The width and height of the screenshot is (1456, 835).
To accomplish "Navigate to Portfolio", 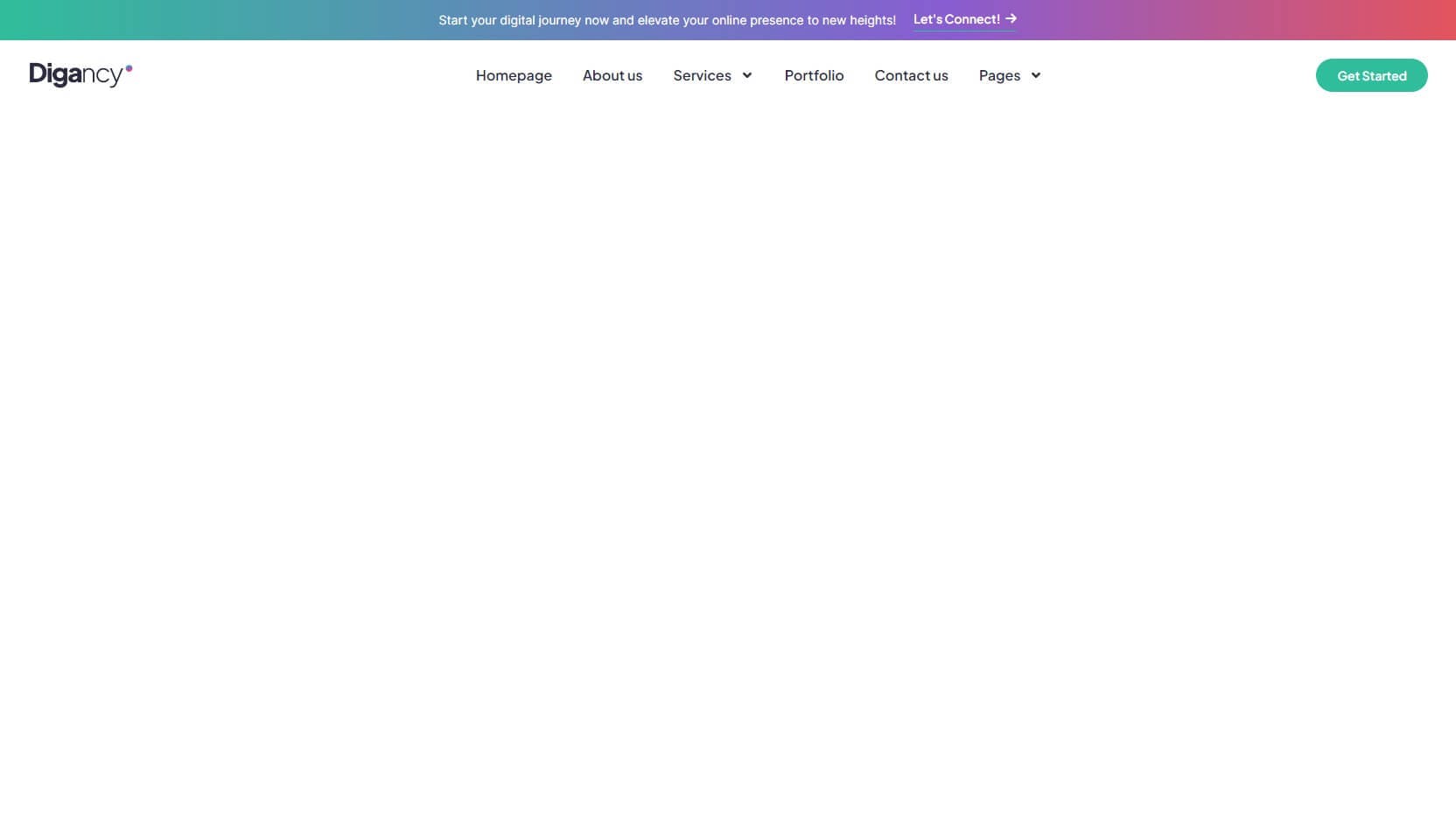I will click(x=814, y=75).
